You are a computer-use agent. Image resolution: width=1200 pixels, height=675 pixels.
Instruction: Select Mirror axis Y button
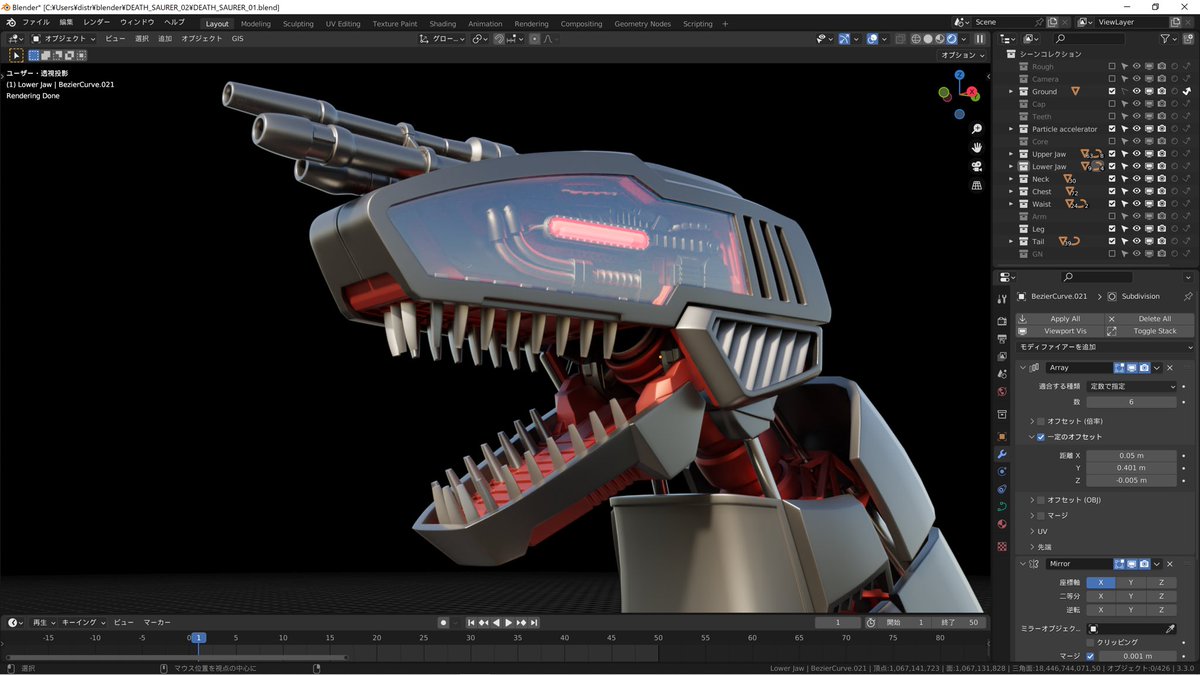pos(1131,582)
